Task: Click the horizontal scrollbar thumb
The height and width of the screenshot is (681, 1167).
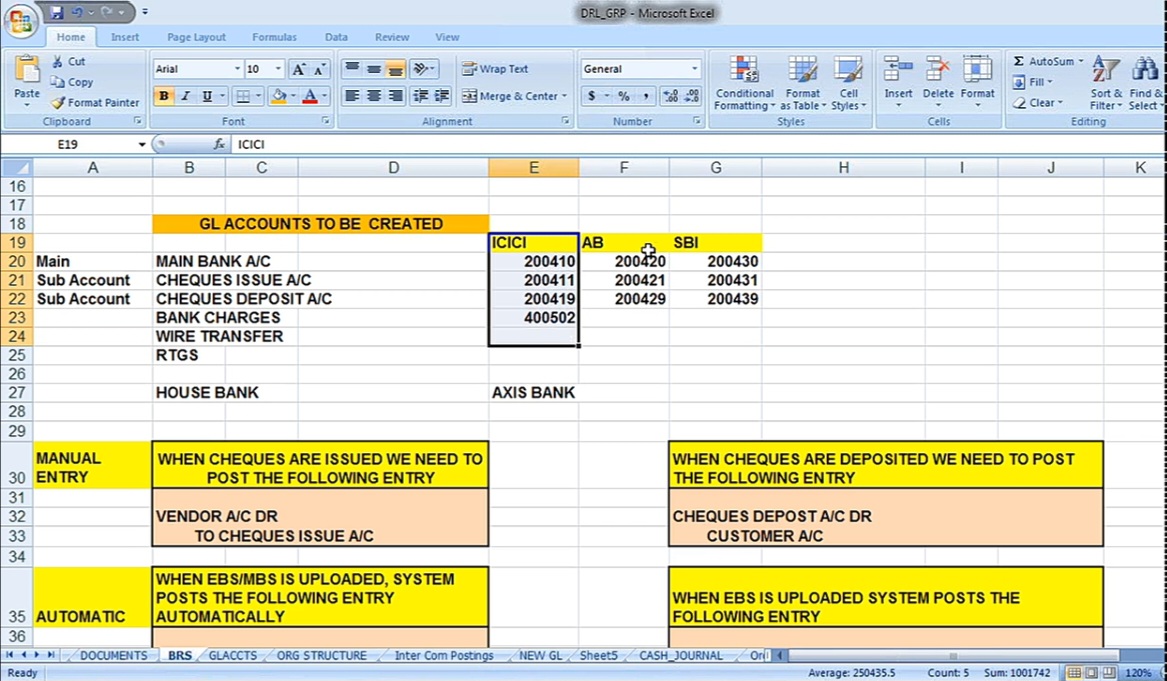Action: click(953, 656)
